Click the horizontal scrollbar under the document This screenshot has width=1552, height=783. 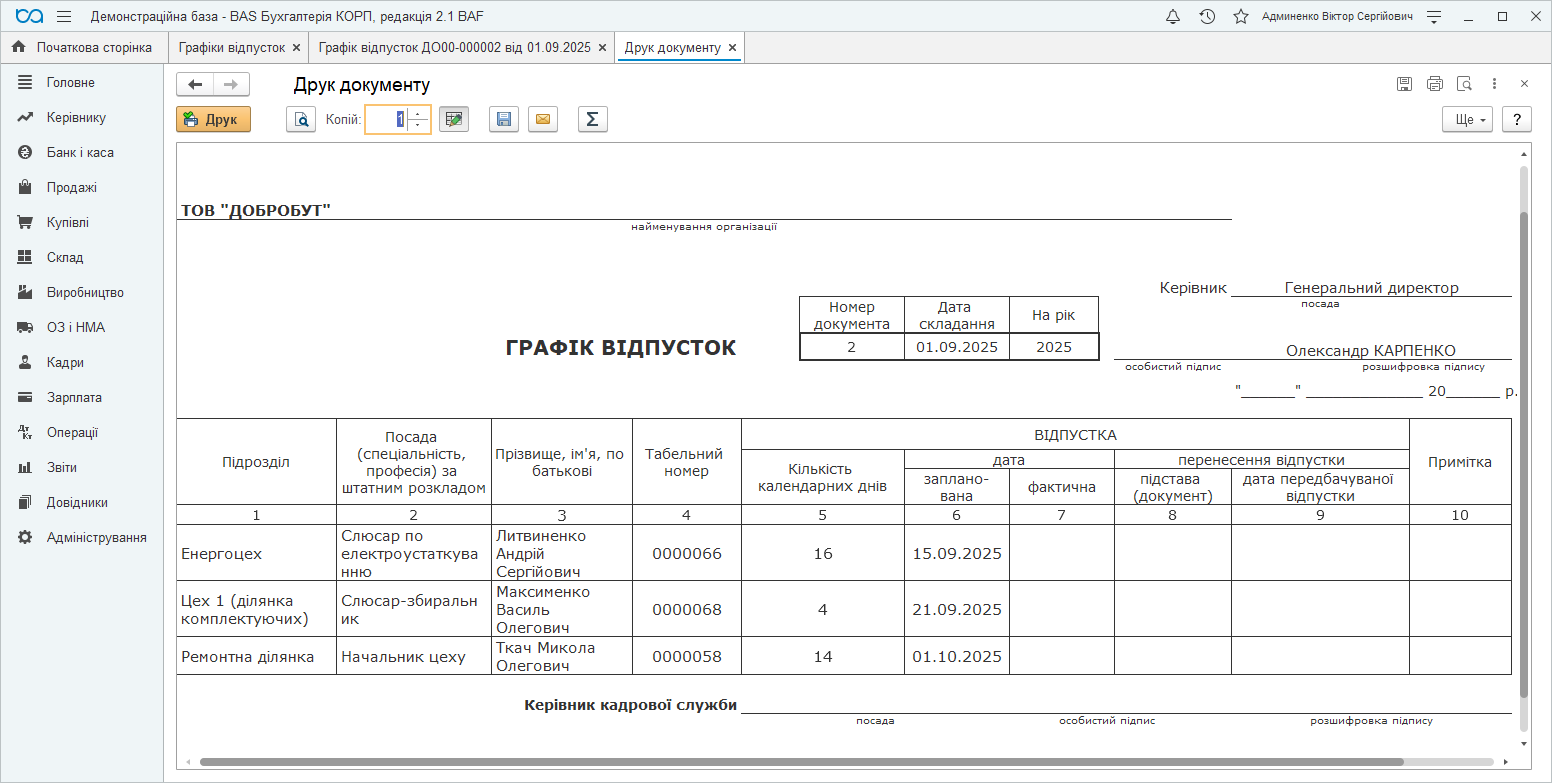(800, 762)
